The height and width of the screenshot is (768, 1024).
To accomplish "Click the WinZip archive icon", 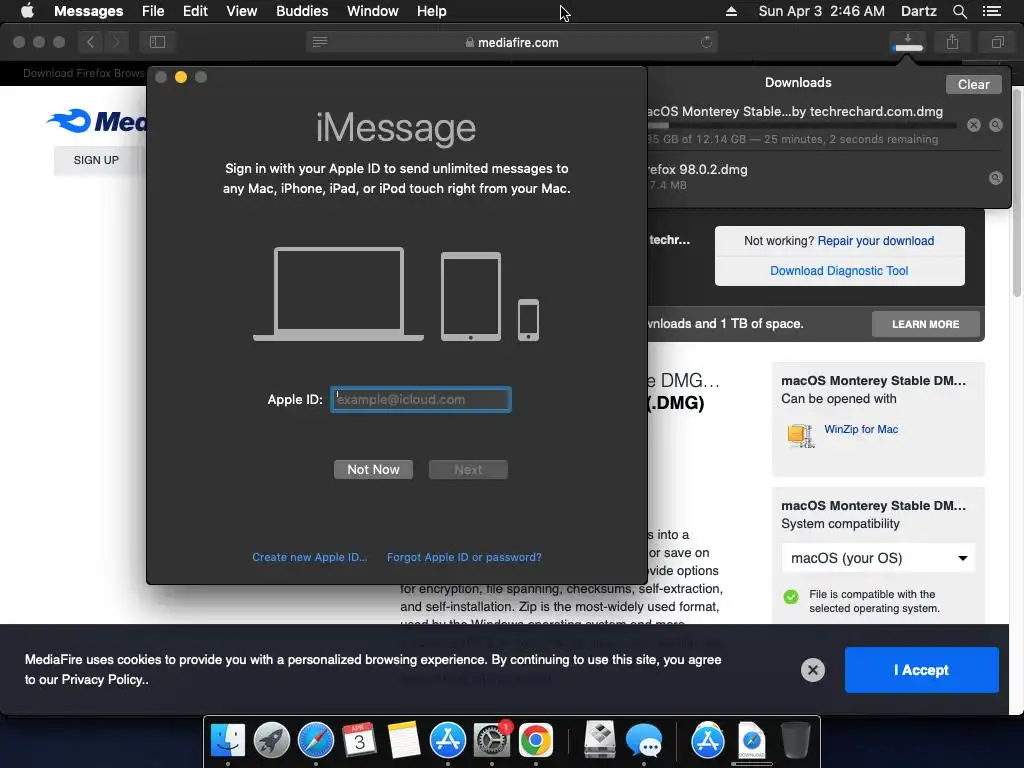I will click(801, 435).
